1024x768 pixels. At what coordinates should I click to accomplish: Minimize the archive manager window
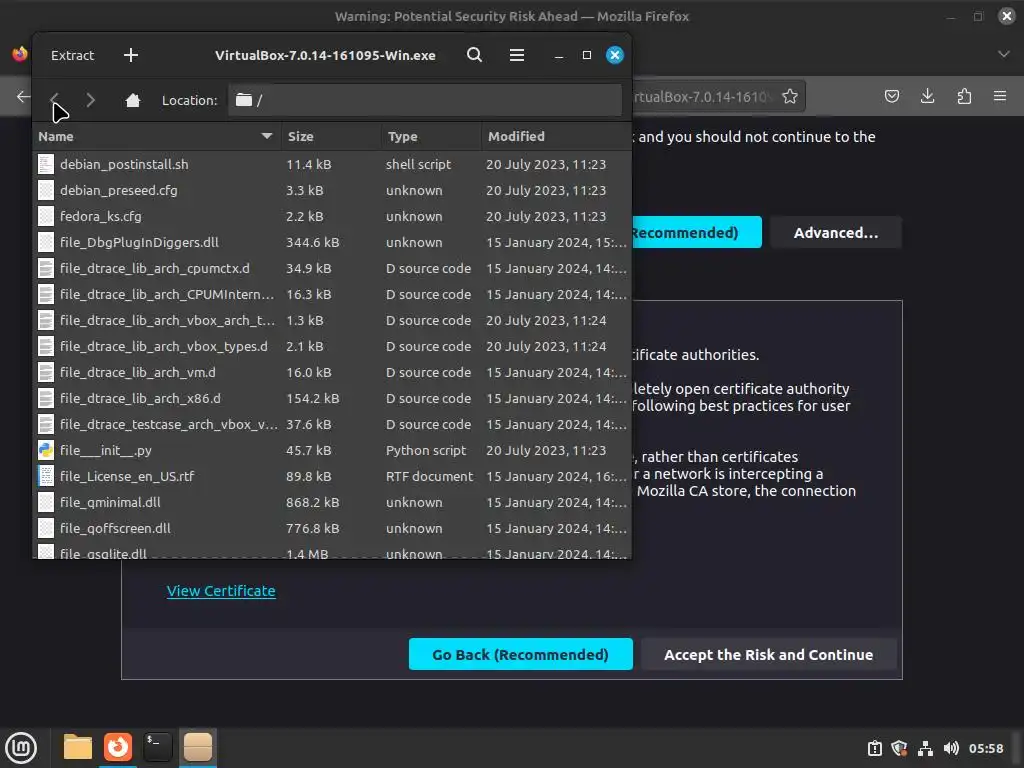[558, 56]
